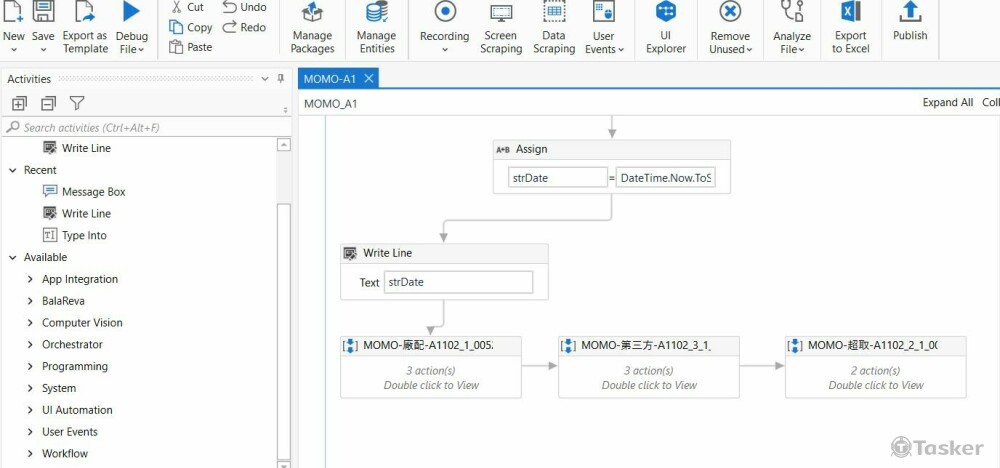Viewport: 1000px width, 468px height.
Task: Select MOMO-超取-A1102_2_1 sequence node
Action: [x=876, y=367]
